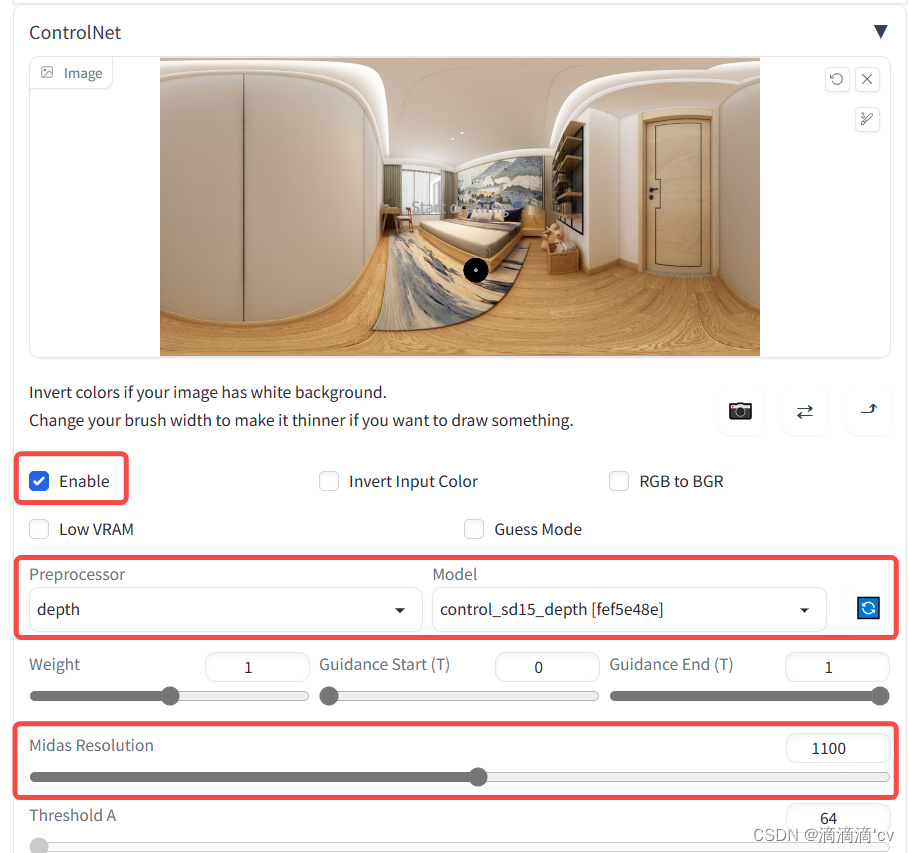
Task: Click the Midas Resolution label
Action: (92, 745)
